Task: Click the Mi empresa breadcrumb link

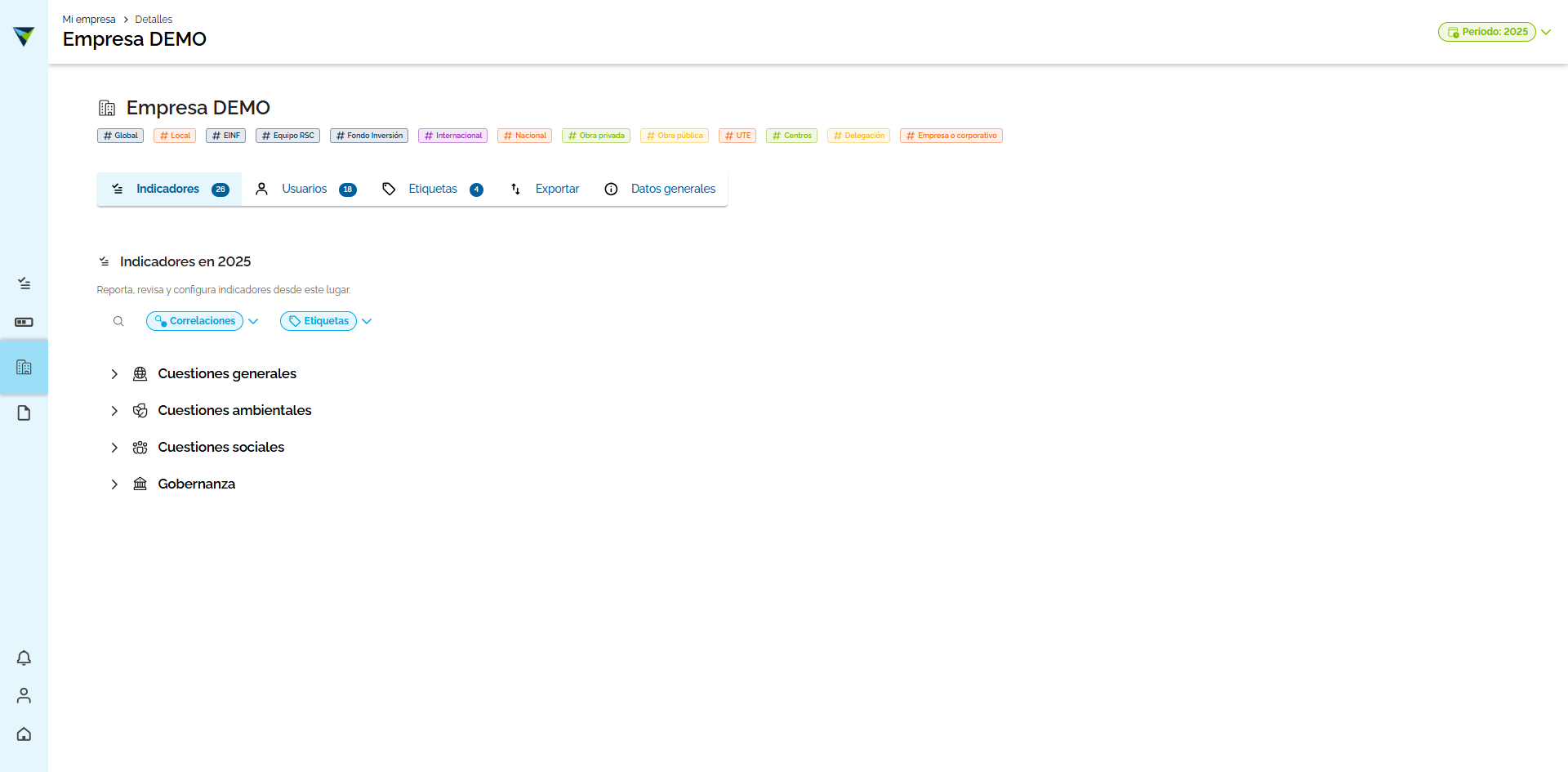Action: [x=89, y=20]
